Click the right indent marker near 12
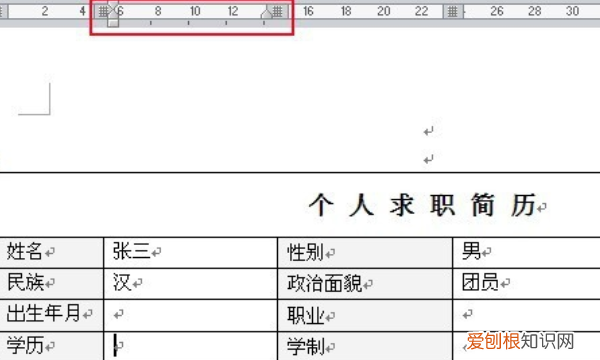 click(x=266, y=14)
